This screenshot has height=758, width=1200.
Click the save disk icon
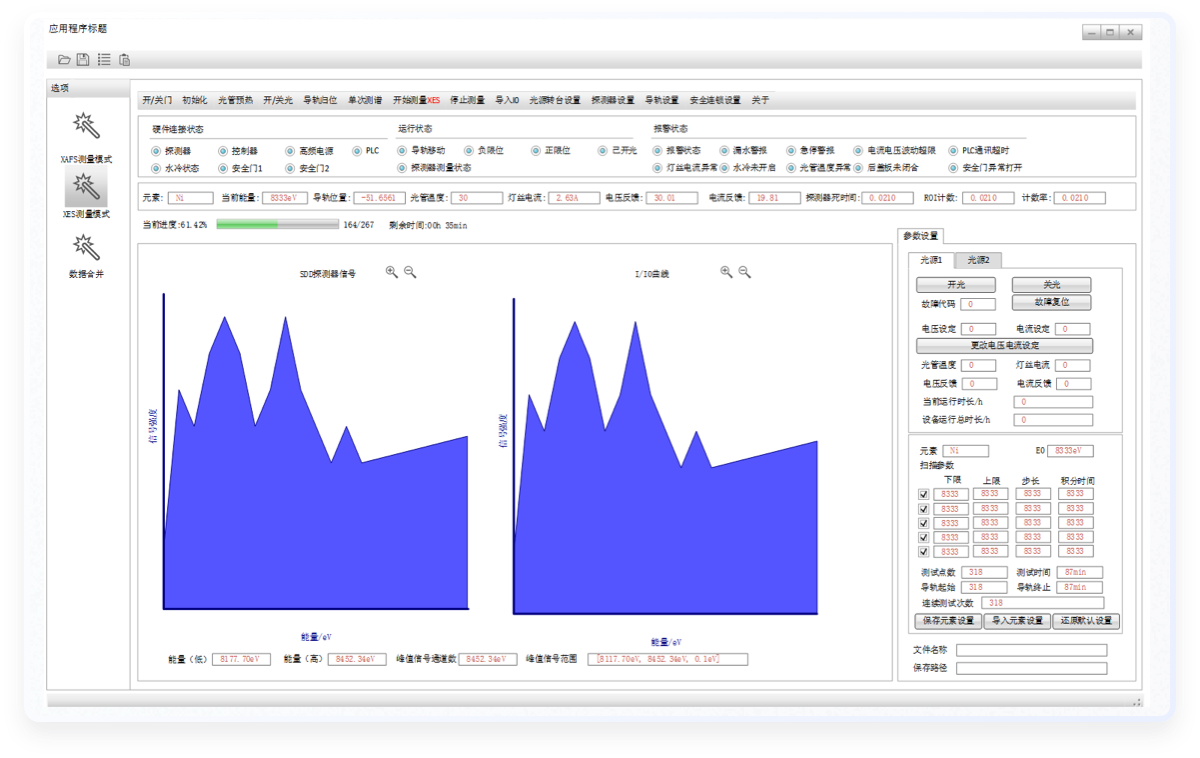83,60
